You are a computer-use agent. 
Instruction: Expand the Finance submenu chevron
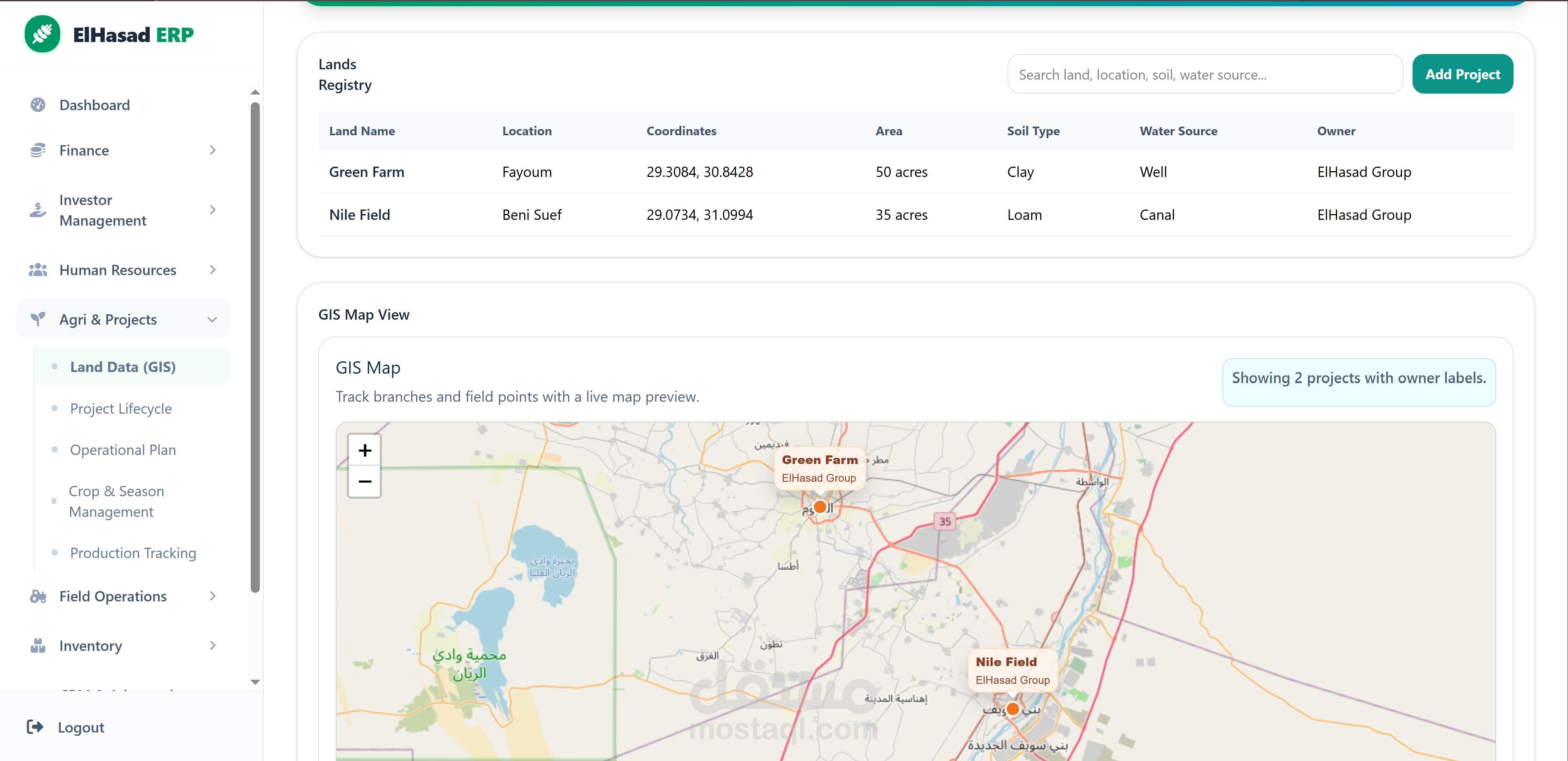[212, 151]
